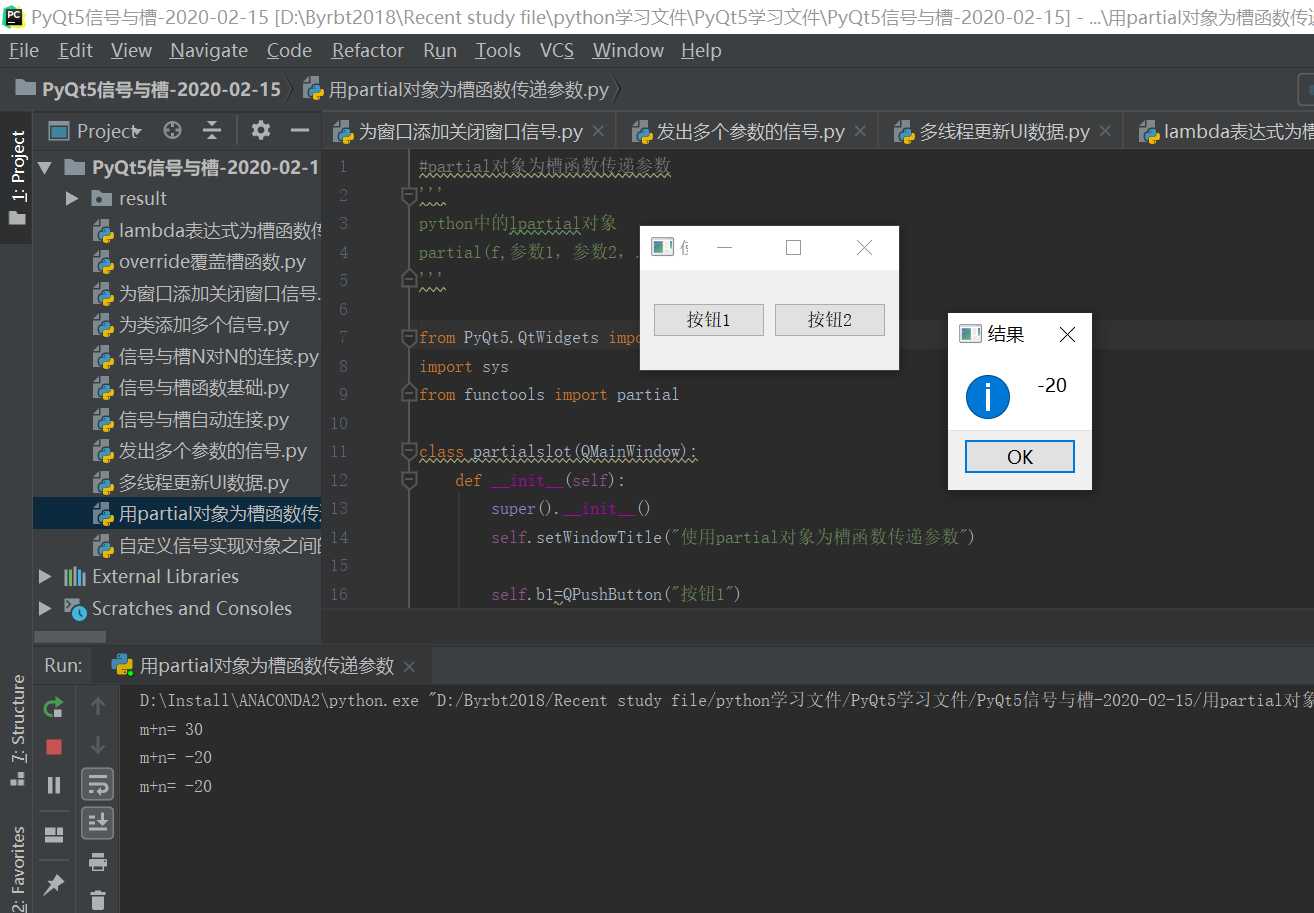Viewport: 1314px width, 913px height.
Task: Toggle the 7: Structure tool window tab
Action: pyautogui.click(x=17, y=731)
